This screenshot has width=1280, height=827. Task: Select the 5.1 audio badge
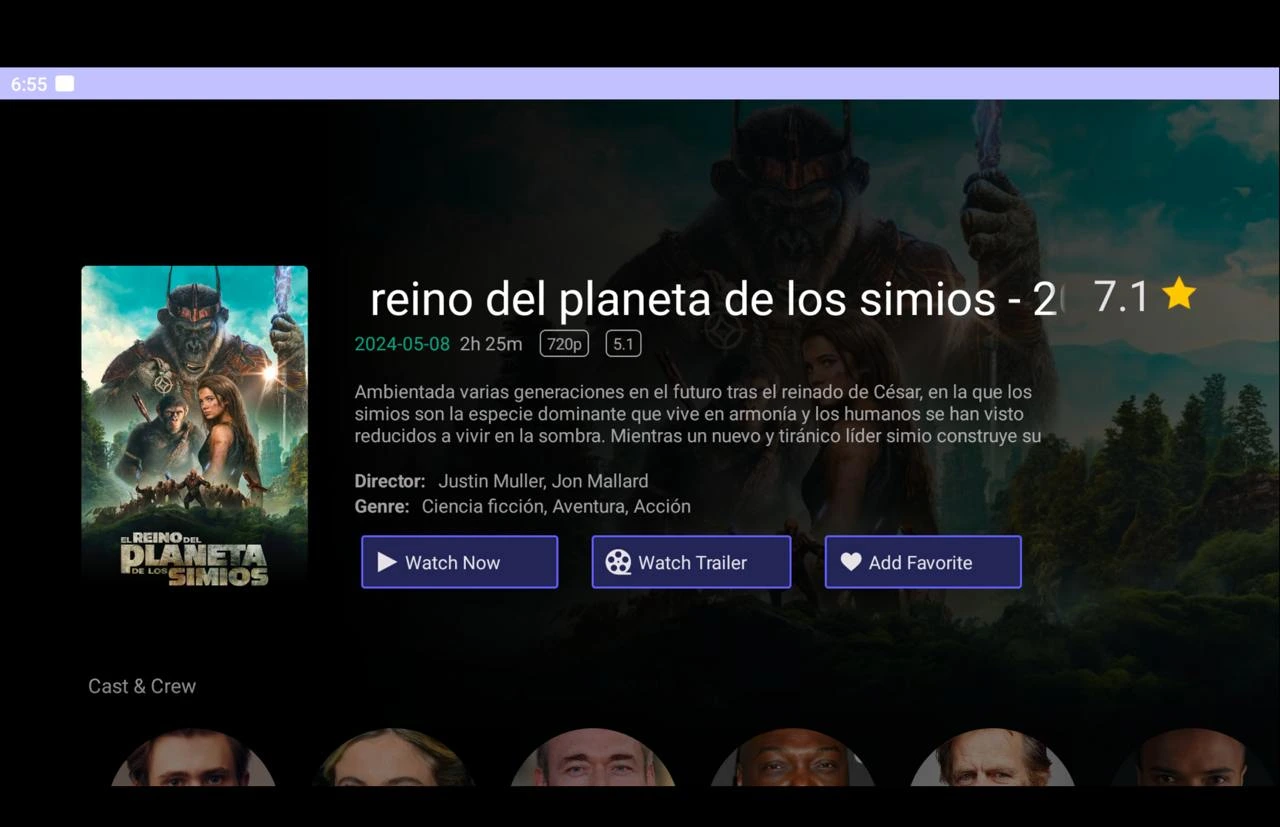click(x=623, y=344)
